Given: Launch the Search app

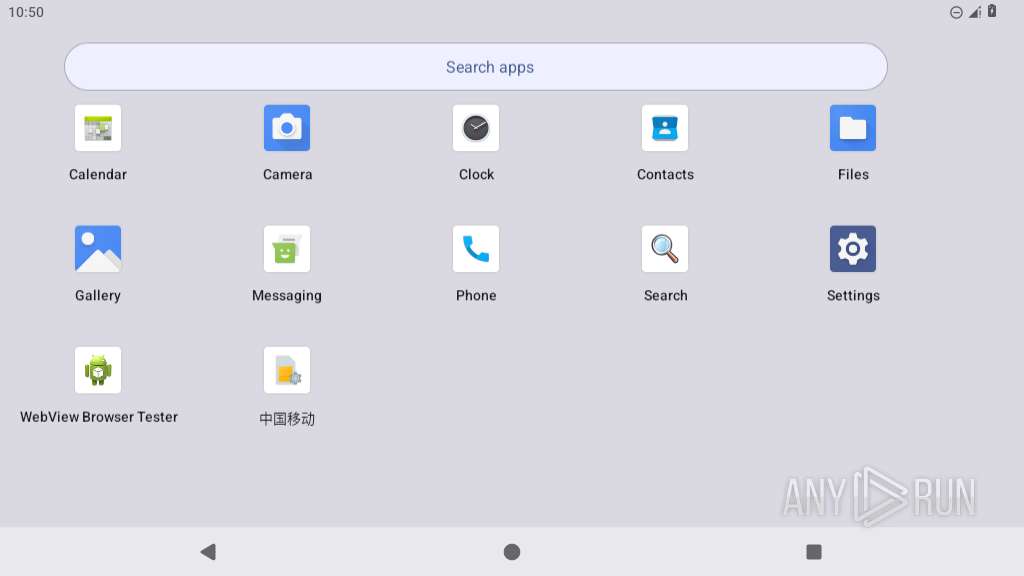Looking at the screenshot, I should [665, 249].
